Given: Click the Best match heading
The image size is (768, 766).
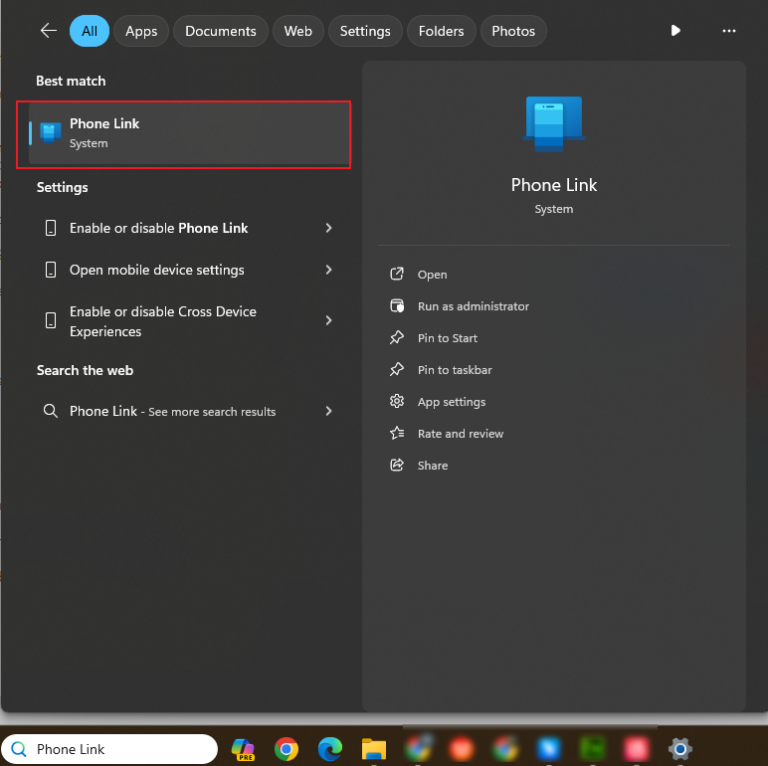Looking at the screenshot, I should (x=71, y=81).
